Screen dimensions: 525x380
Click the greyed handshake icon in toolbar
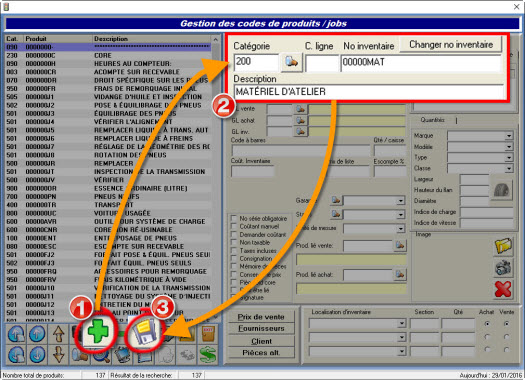[187, 356]
